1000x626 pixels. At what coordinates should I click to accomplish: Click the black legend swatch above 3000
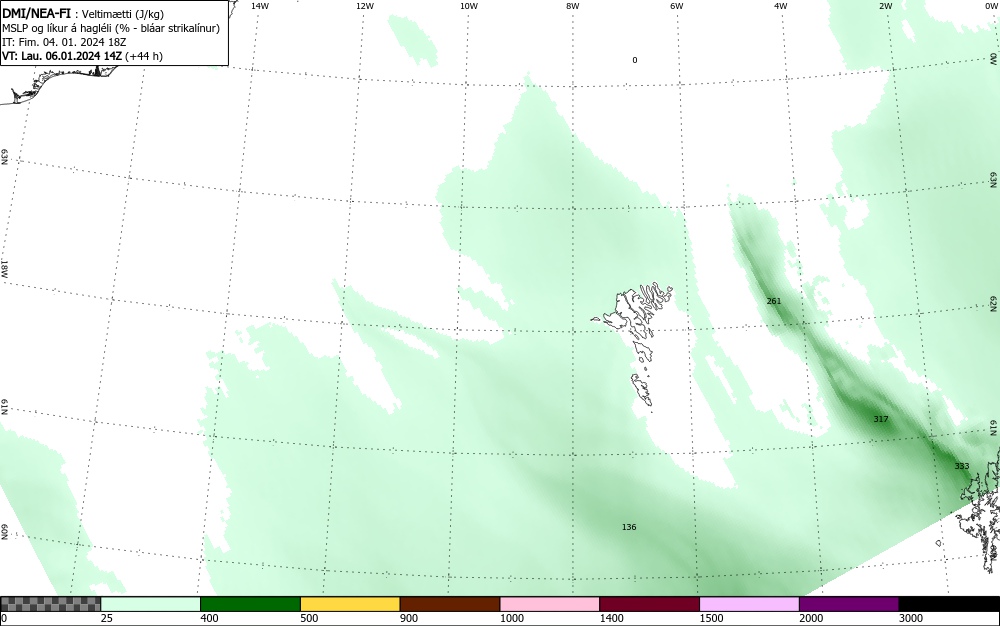tap(949, 604)
